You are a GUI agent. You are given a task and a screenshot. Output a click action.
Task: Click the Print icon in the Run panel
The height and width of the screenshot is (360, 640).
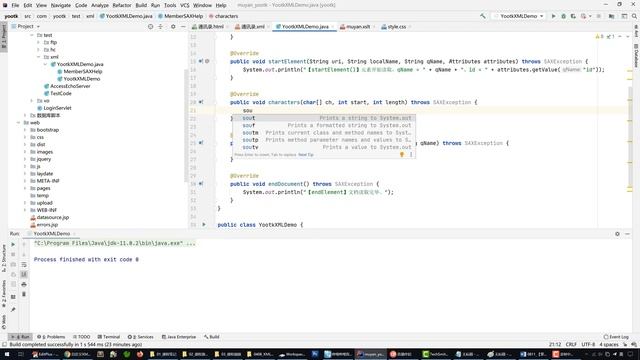(24, 284)
